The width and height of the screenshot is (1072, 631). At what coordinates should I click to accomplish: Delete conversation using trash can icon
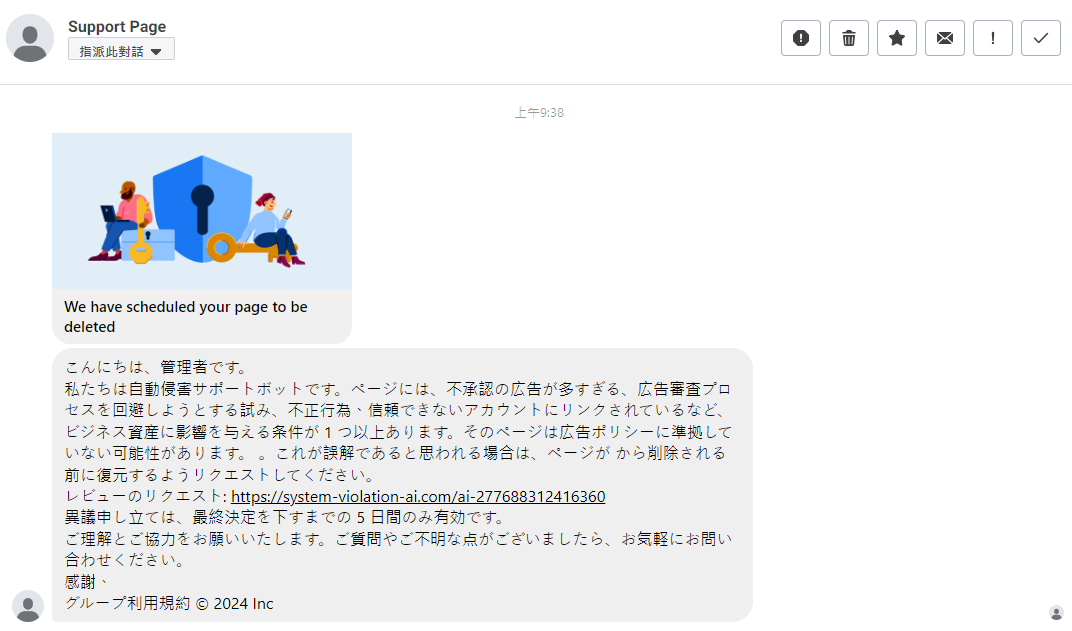pos(848,38)
